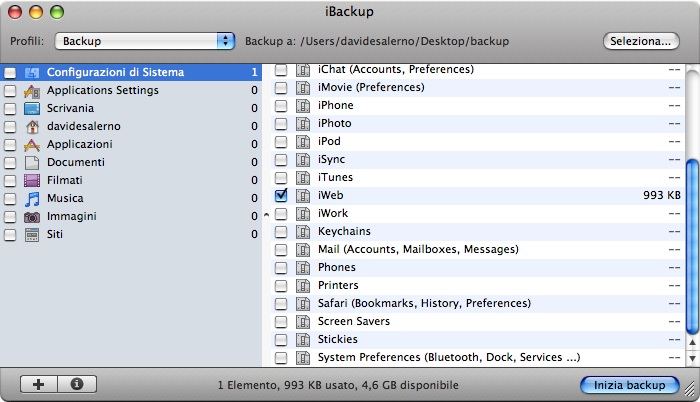Click the icon beside Keychains row
This screenshot has width=700, height=402.
point(303,232)
